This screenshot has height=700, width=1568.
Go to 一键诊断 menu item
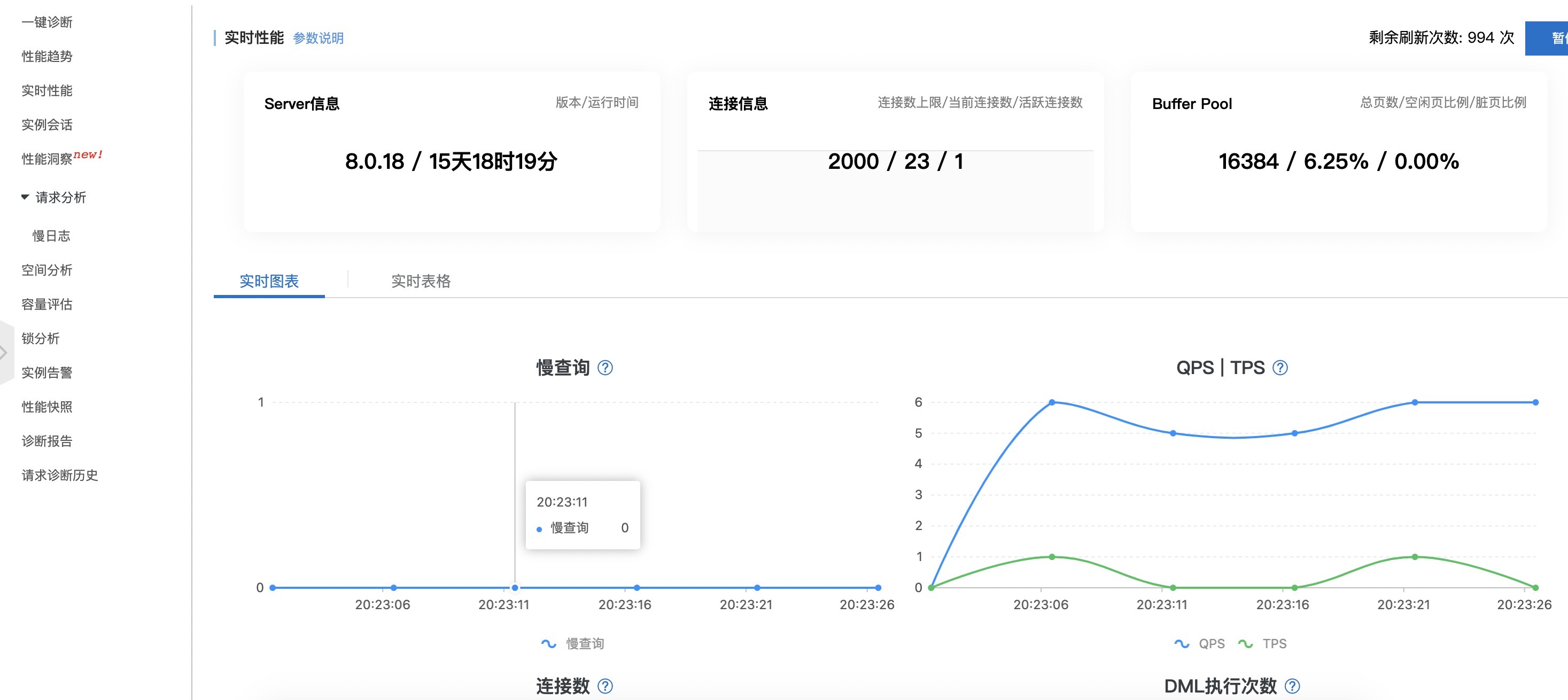tap(47, 22)
